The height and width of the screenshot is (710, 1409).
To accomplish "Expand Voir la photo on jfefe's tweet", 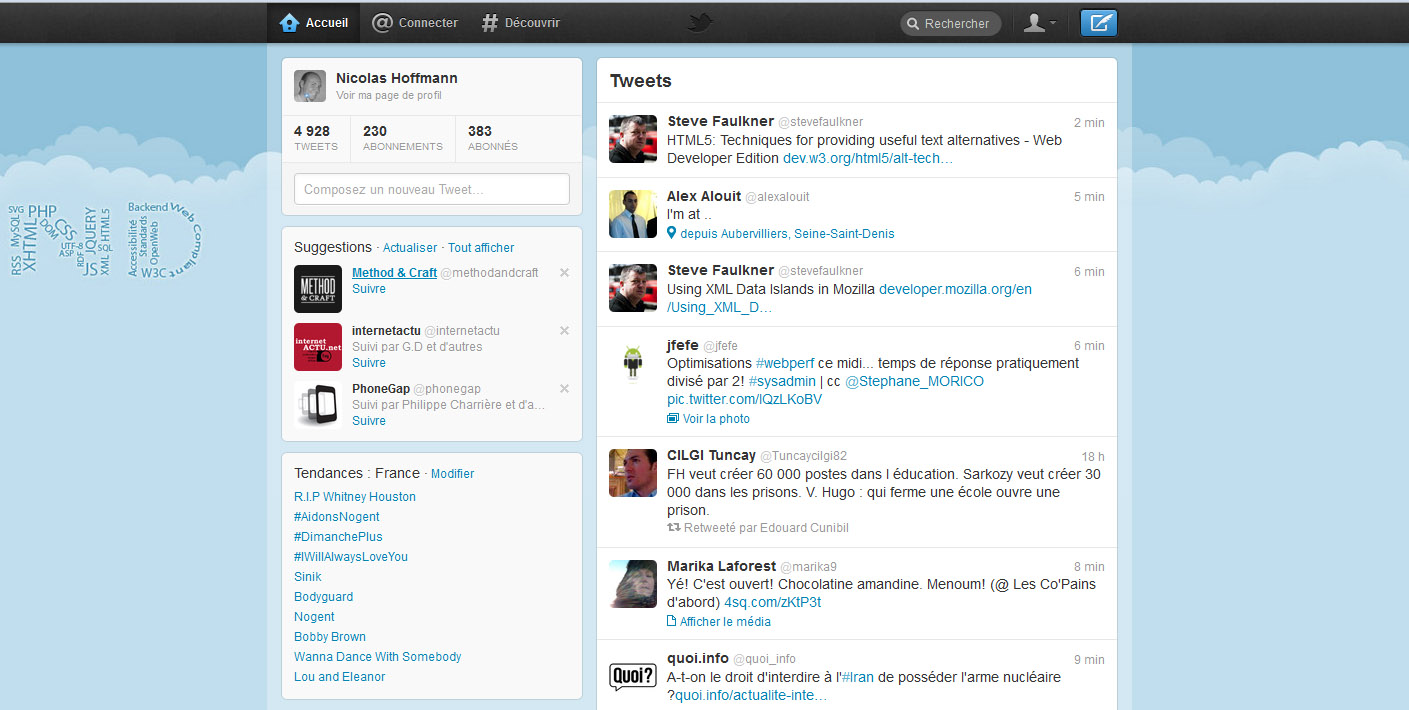I will (708, 419).
